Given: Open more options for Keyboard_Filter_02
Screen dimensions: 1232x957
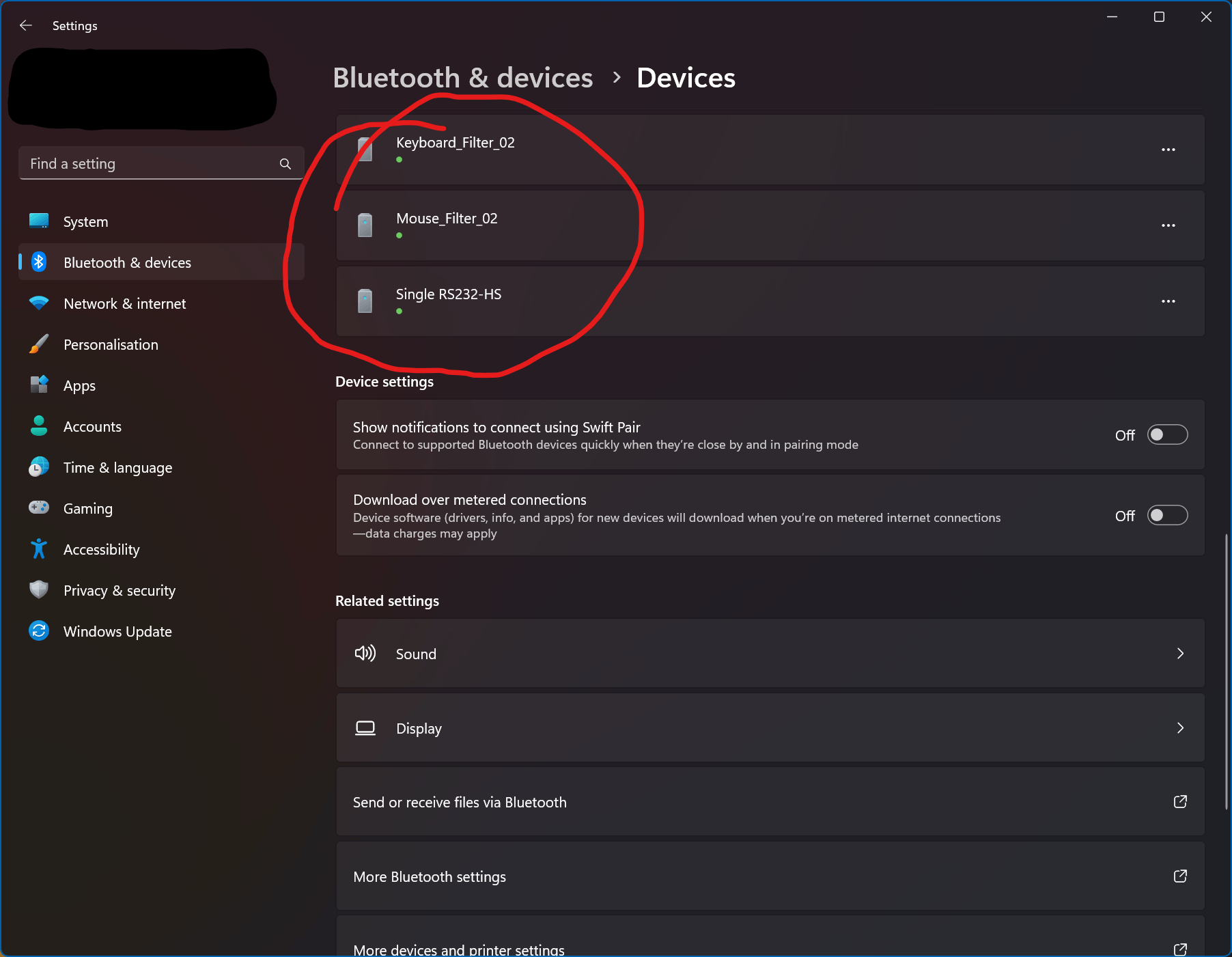Looking at the screenshot, I should click(1168, 150).
